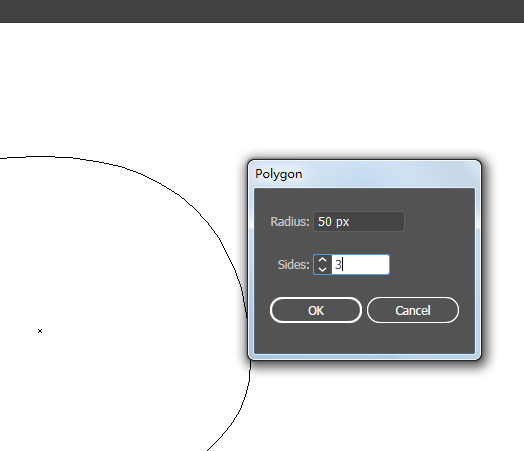Decrease Sides with the down arrow

tap(322, 269)
